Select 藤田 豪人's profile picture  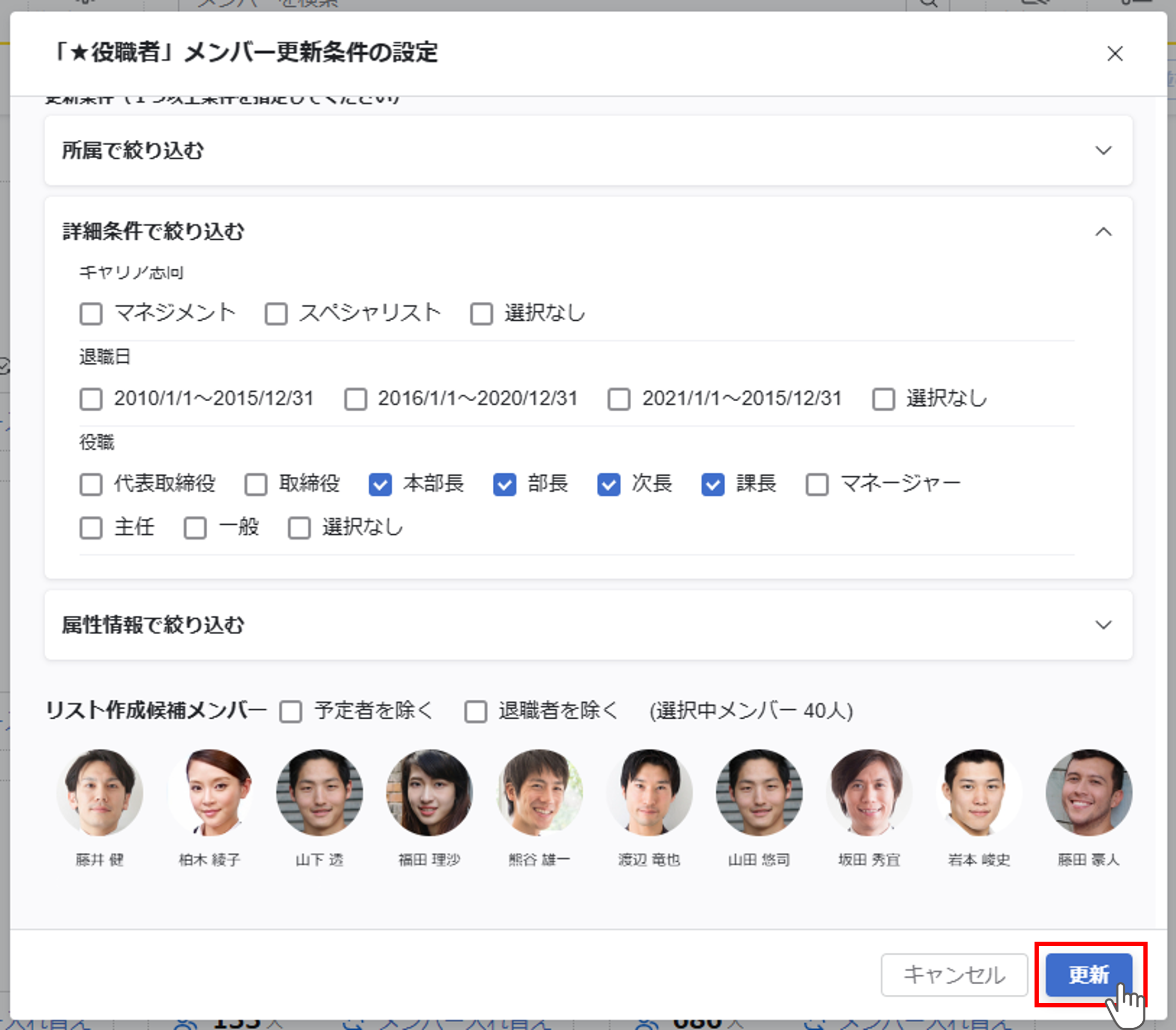click(x=1088, y=792)
